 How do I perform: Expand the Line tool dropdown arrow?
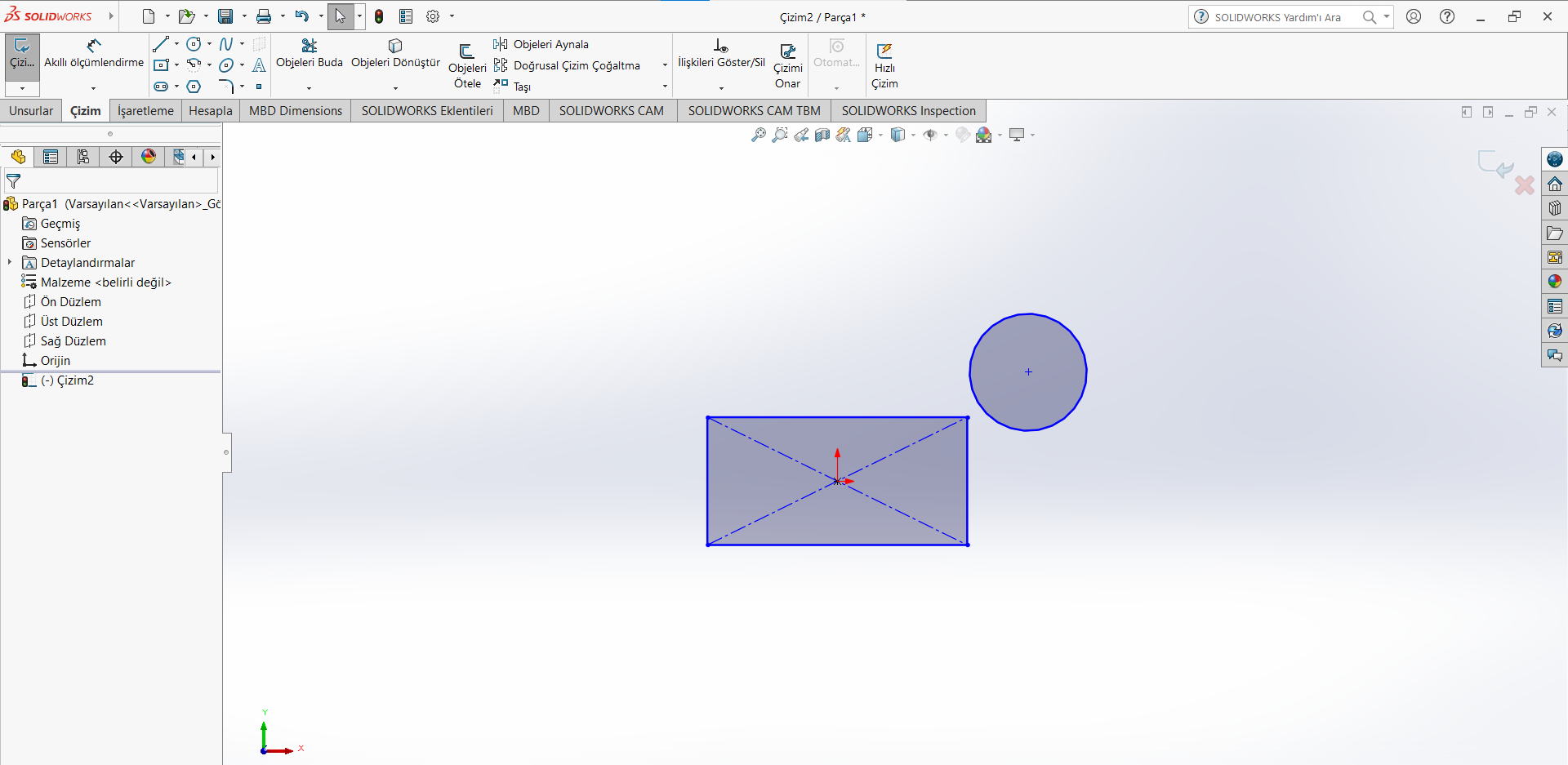pyautogui.click(x=176, y=44)
